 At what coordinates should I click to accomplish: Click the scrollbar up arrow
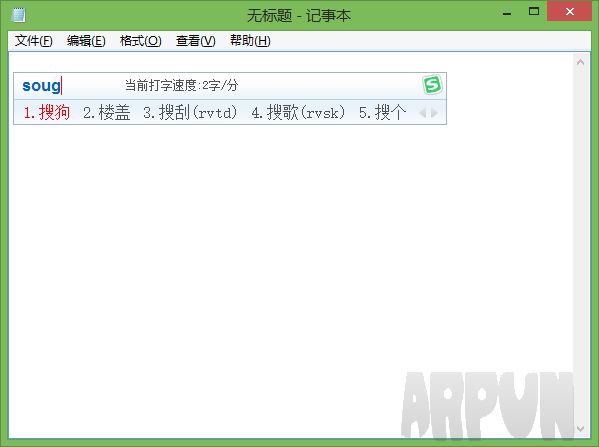580,62
